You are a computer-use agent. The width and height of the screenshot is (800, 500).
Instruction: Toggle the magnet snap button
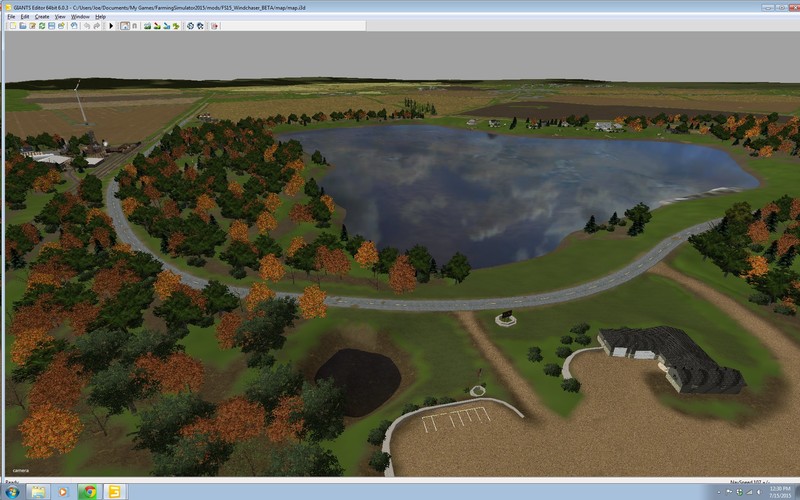(x=135, y=26)
